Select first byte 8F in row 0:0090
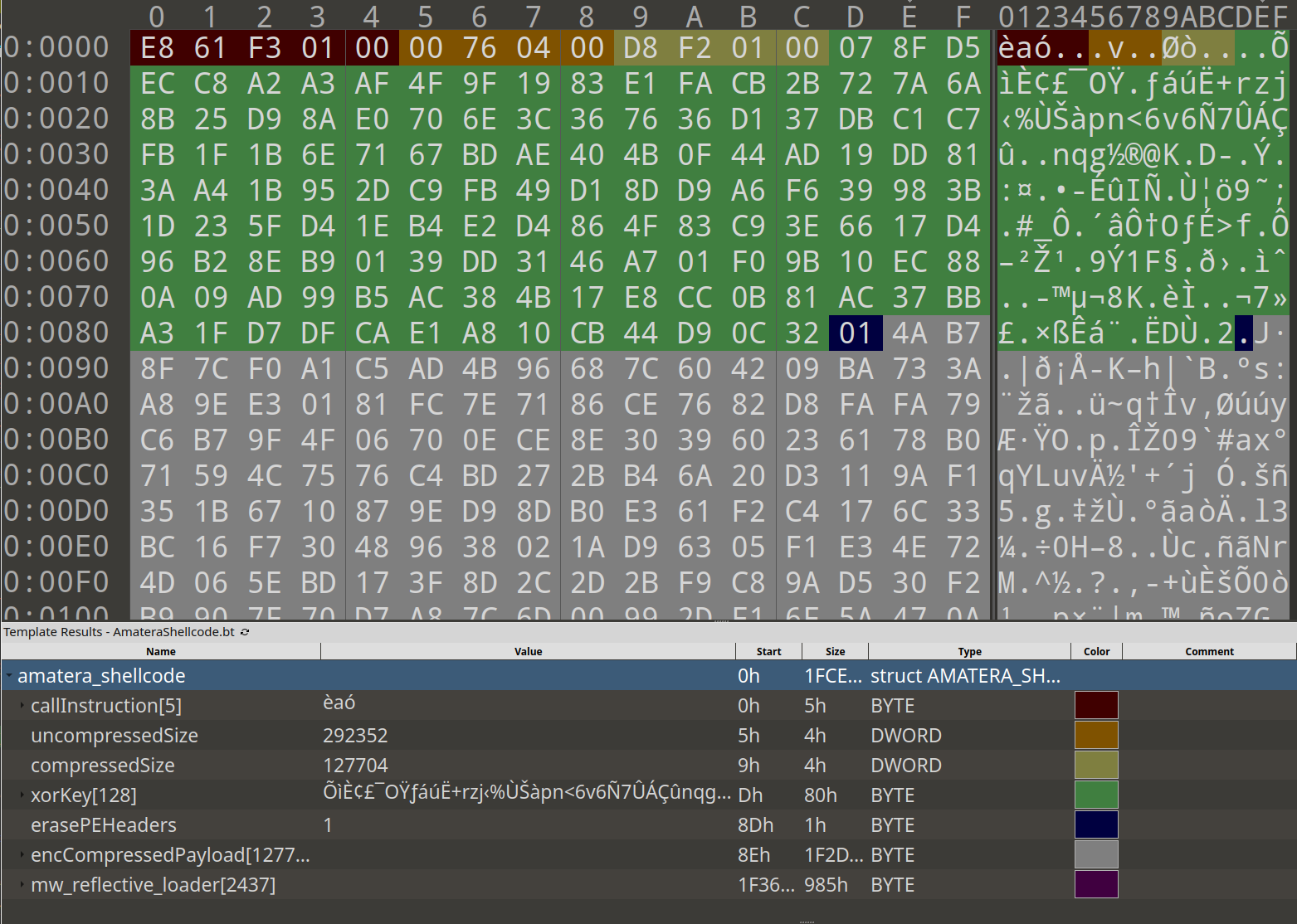Image resolution: width=1297 pixels, height=924 pixels. point(157,369)
